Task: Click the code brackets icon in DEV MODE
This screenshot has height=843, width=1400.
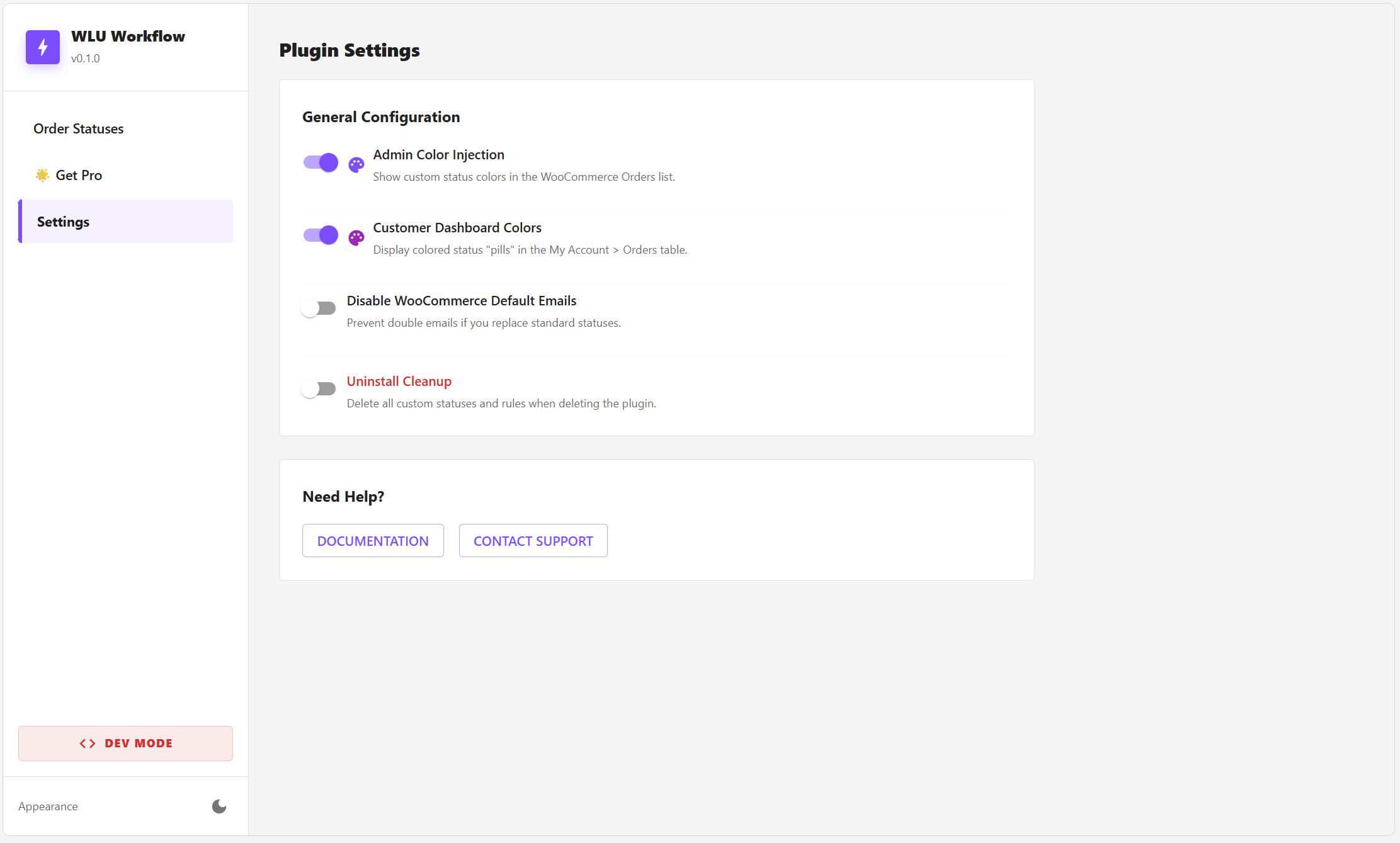Action: (88, 743)
